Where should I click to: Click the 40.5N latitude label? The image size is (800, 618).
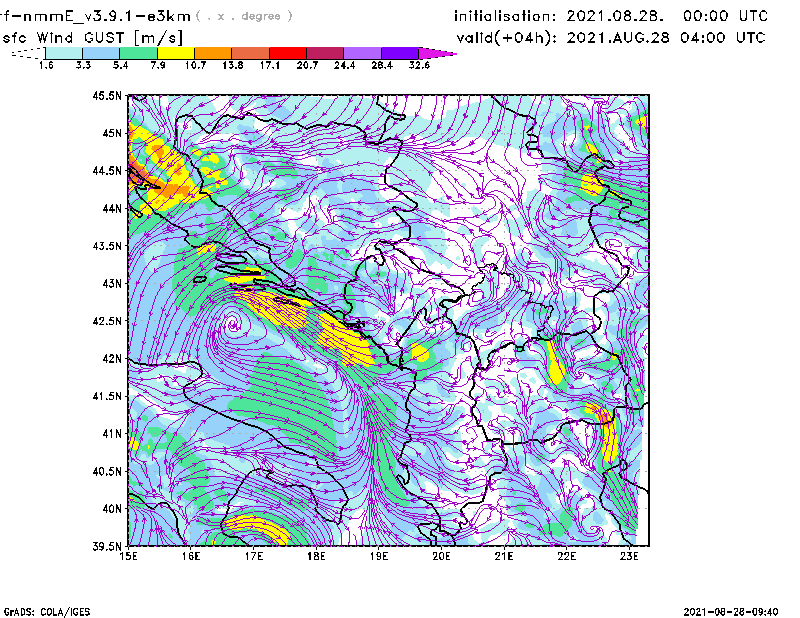coord(107,471)
